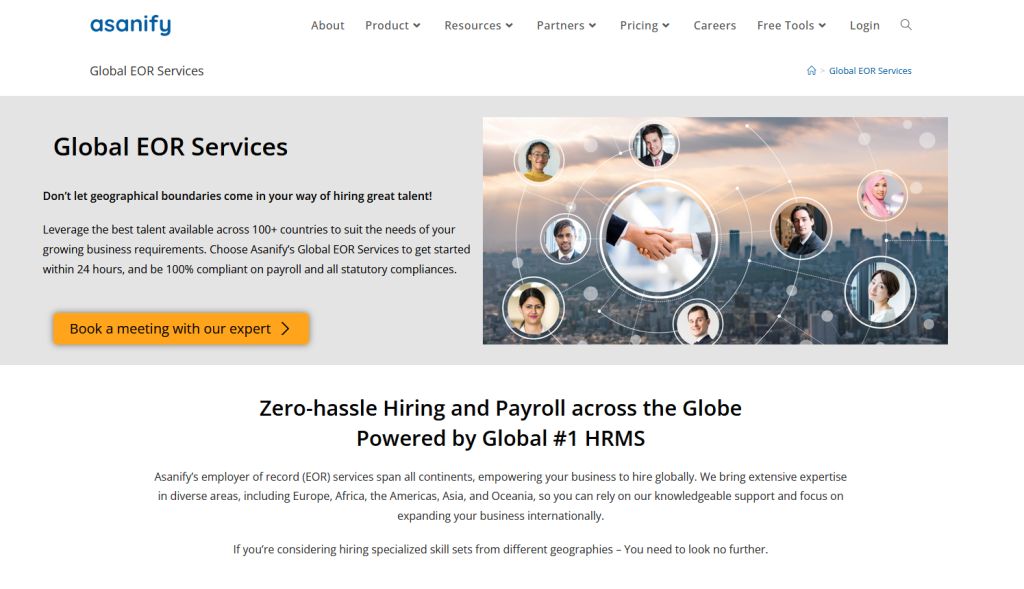Click the woman in pink hijab portrait
This screenshot has height=589, width=1024.
pyautogui.click(x=882, y=195)
